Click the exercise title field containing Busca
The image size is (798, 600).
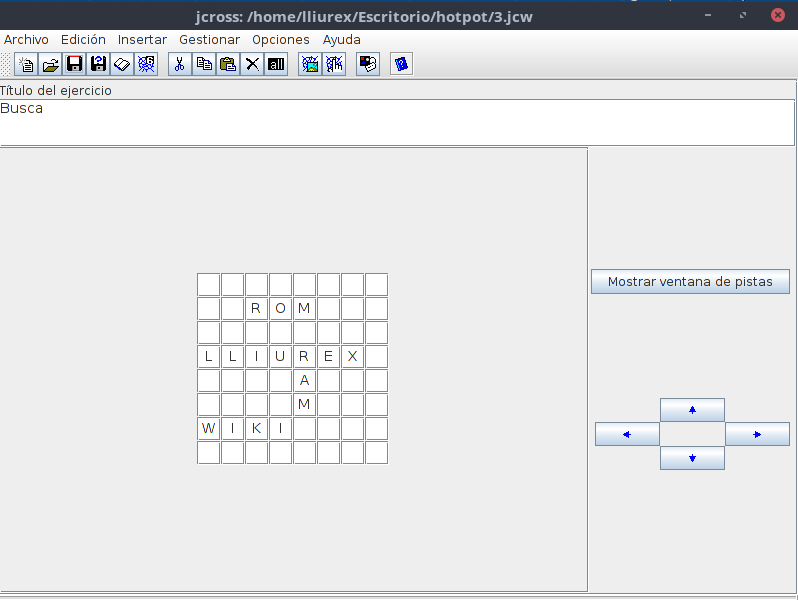tap(397, 122)
